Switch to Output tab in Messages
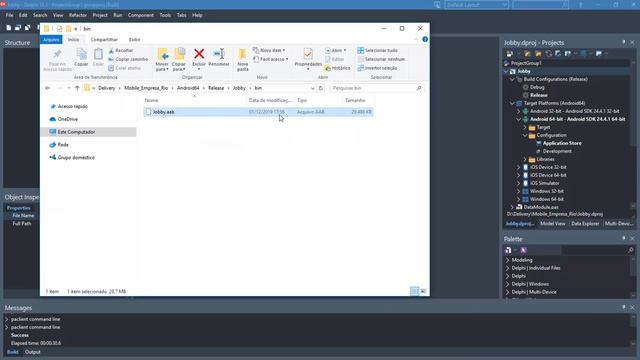This screenshot has width=640, height=360. [32, 352]
